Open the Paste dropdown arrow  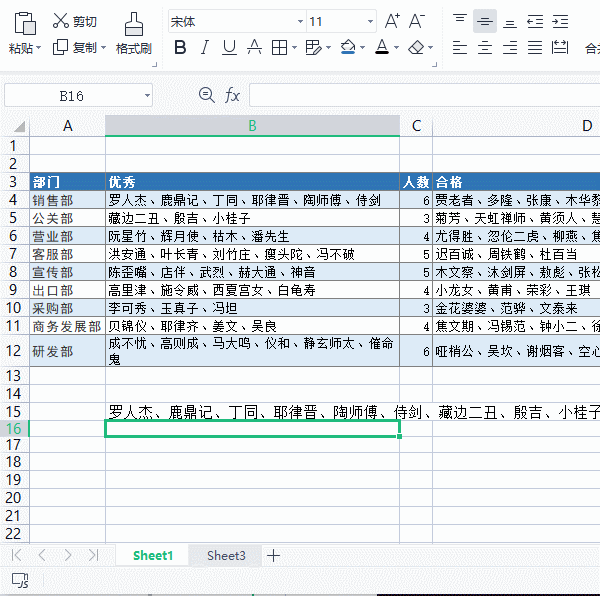38,48
